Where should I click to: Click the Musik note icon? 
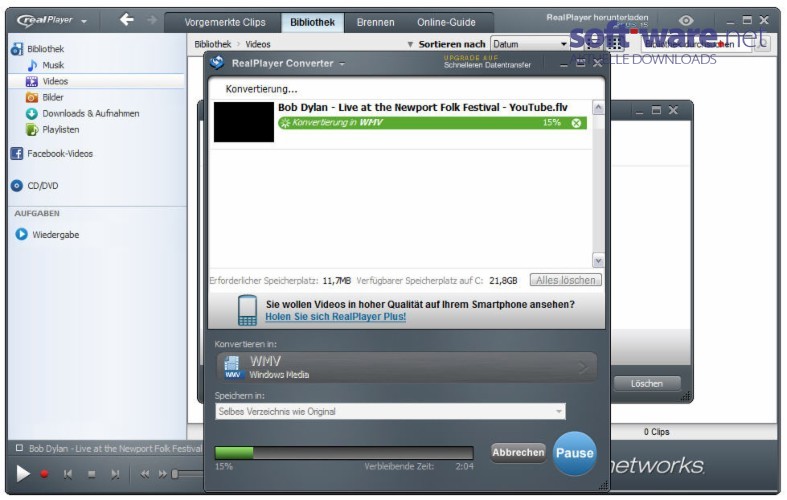(x=32, y=65)
